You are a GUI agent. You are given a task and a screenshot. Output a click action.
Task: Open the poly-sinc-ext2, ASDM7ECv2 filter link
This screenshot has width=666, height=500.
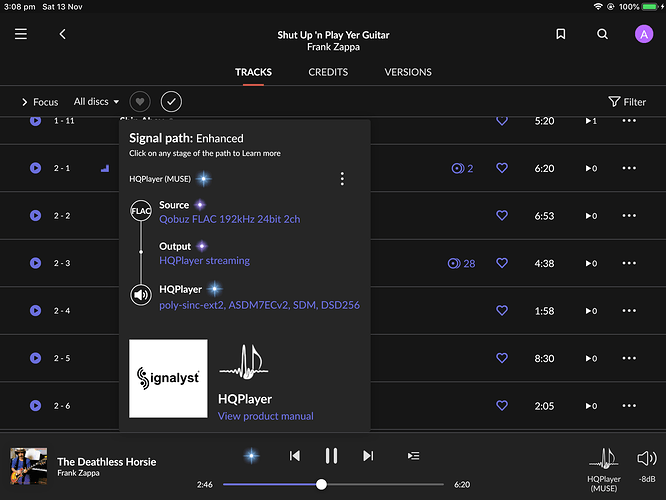pyautogui.click(x=260, y=305)
